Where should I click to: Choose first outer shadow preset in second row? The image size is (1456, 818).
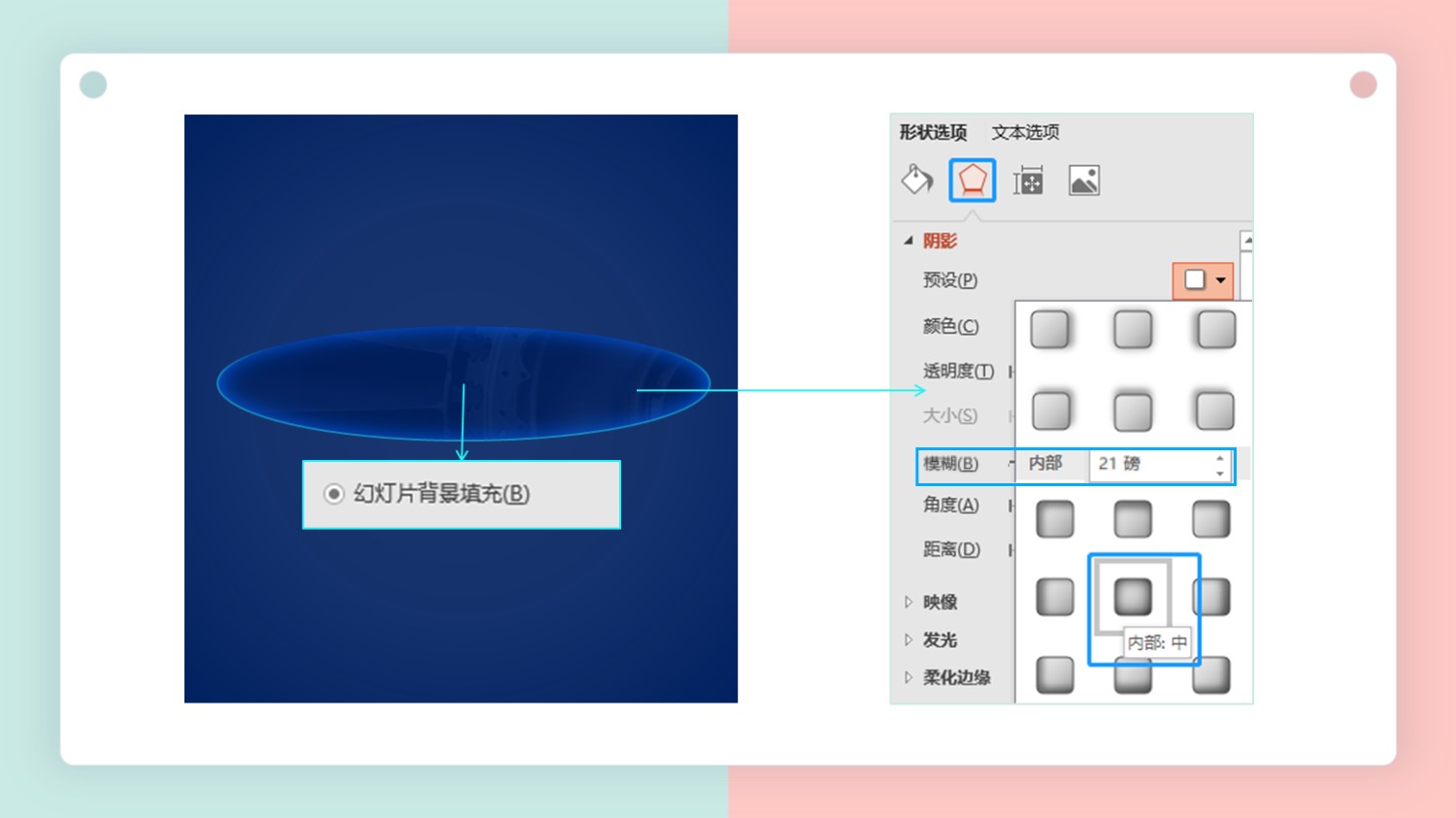pyautogui.click(x=1051, y=411)
